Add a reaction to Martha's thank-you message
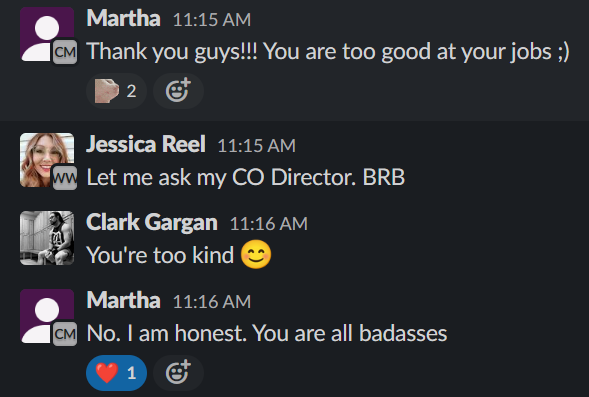 click(x=178, y=91)
